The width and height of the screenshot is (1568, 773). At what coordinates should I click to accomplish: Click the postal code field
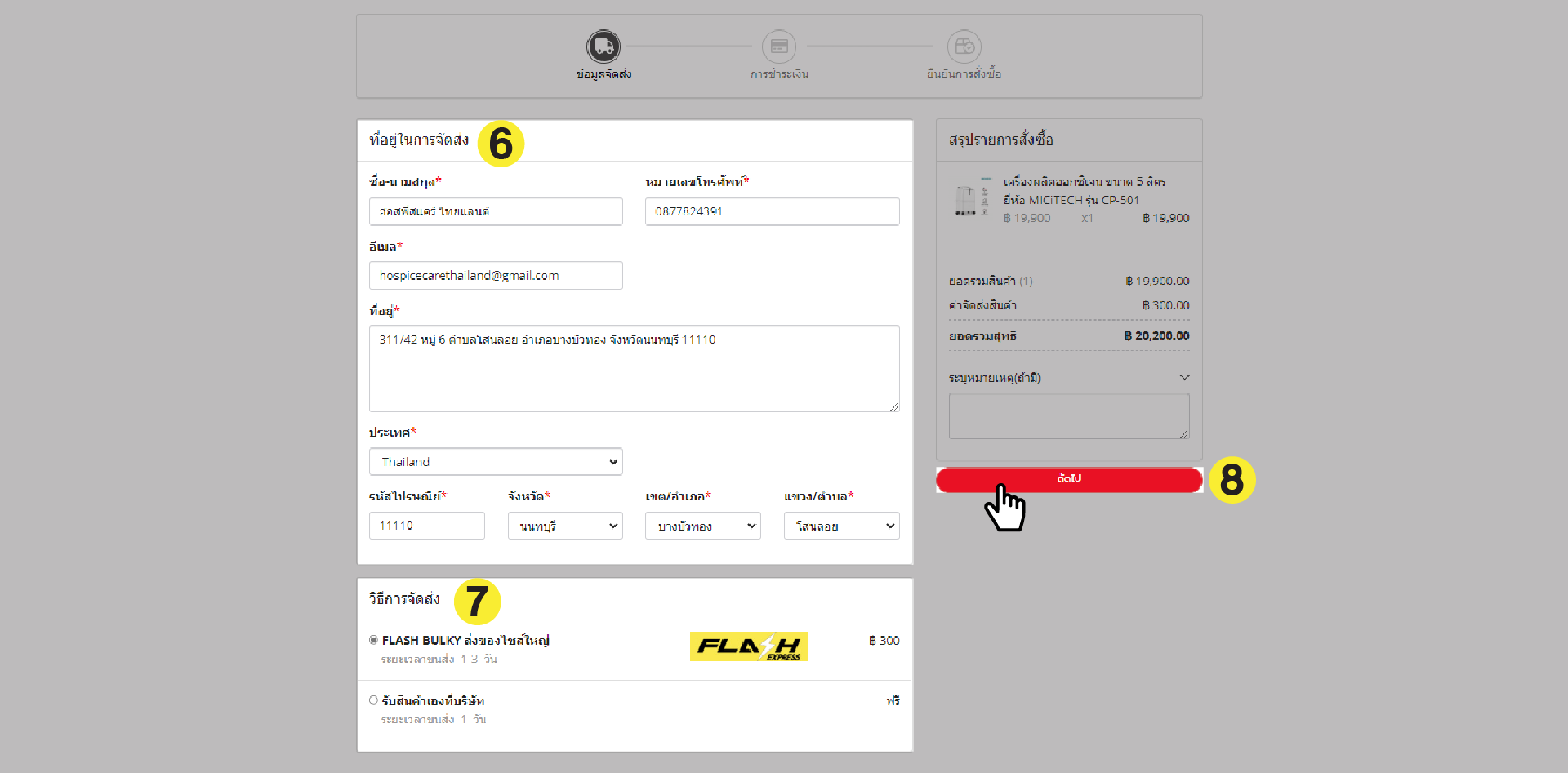click(426, 526)
